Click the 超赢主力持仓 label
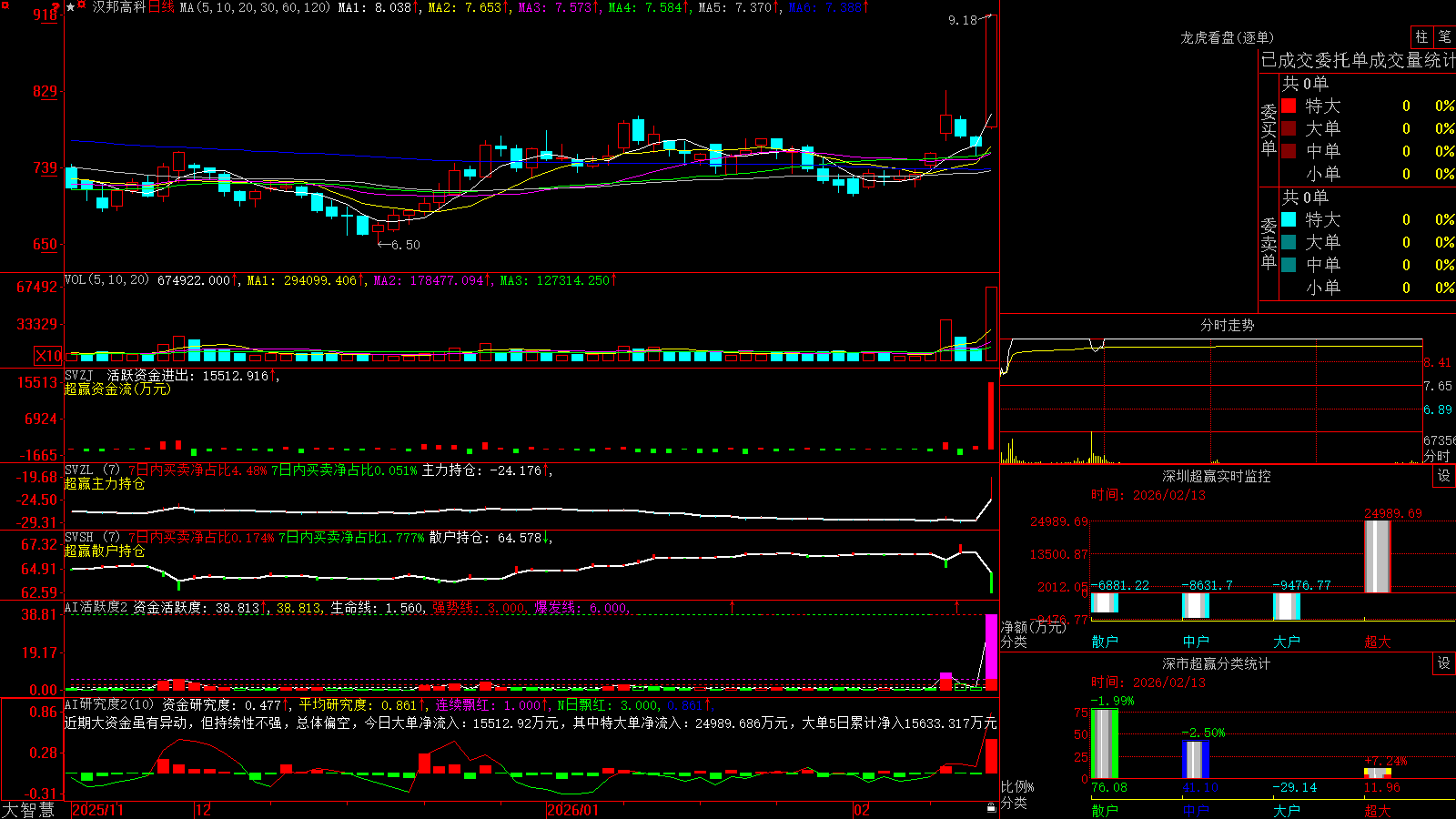Screen dimensions: 1456x819 [x=105, y=484]
